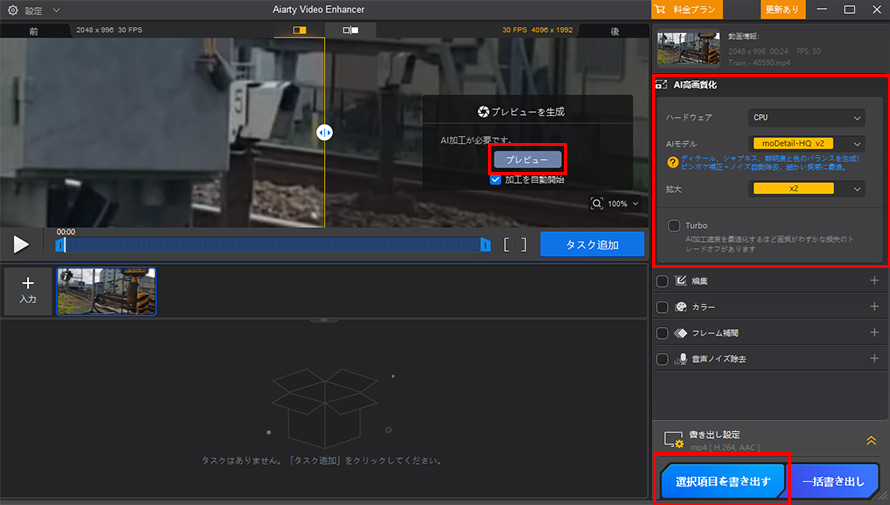This screenshot has width=890, height=505.
Task: Expand the 音声ノイズ除去 section plus
Action: (x=874, y=359)
